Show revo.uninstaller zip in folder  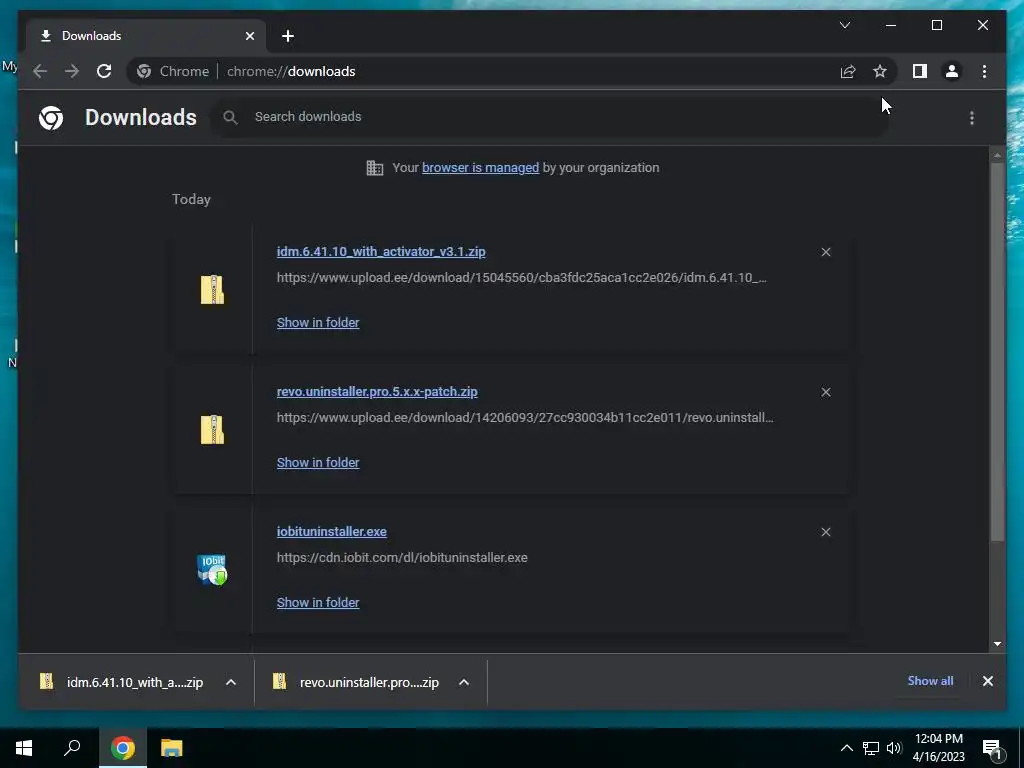pos(318,462)
